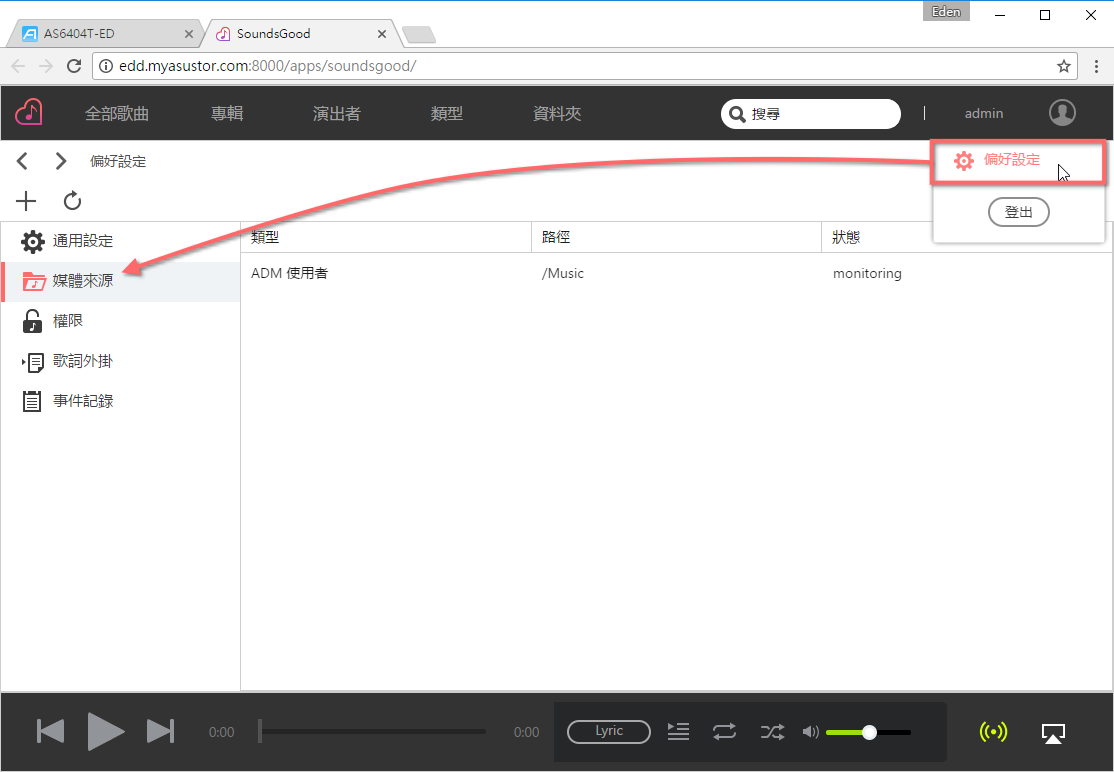Click the magnifier search icon
The width and height of the screenshot is (1114, 772).
coord(737,114)
